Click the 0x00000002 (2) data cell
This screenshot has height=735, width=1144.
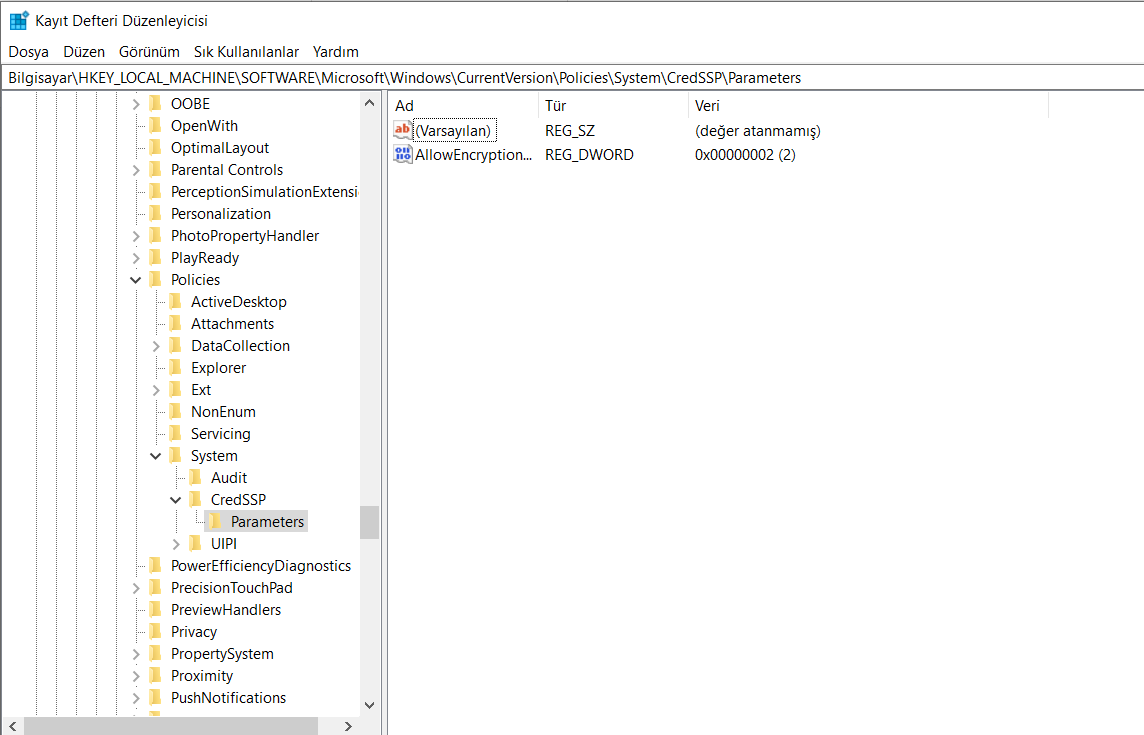(745, 155)
